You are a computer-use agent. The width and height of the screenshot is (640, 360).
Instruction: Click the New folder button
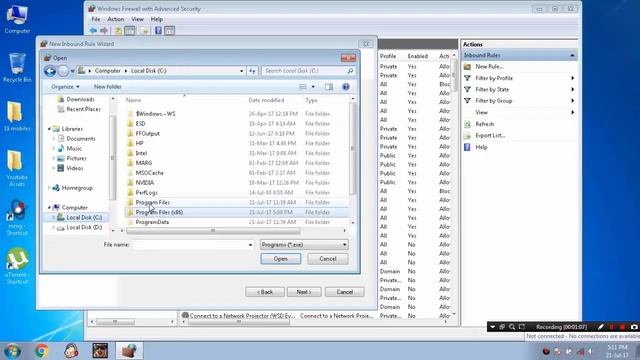tap(108, 87)
